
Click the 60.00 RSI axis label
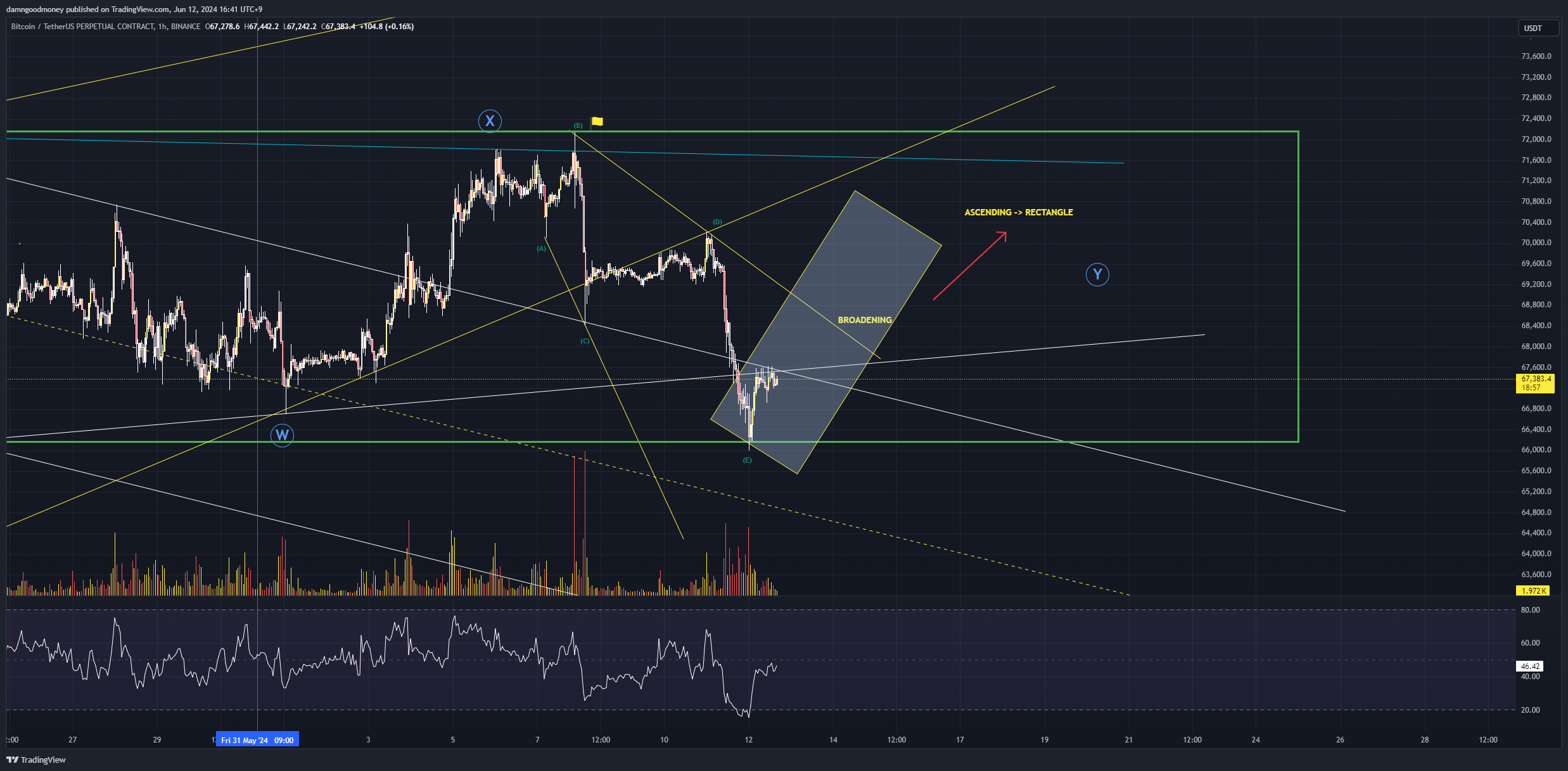click(x=1530, y=643)
